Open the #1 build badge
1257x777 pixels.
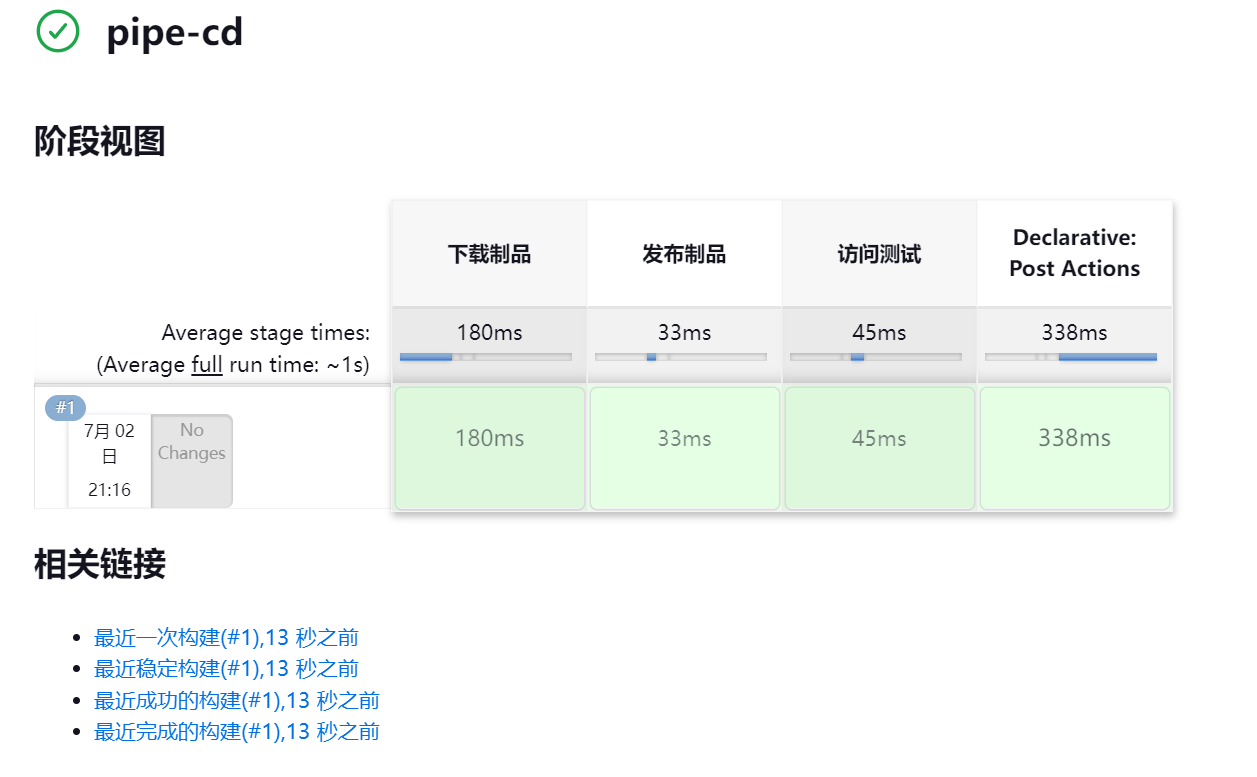pyautogui.click(x=66, y=408)
